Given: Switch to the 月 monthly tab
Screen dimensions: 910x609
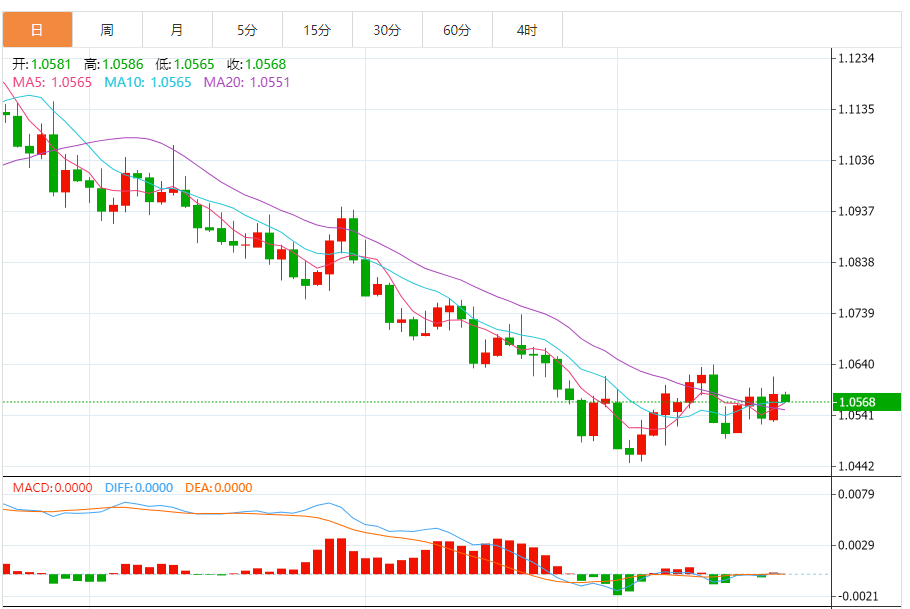Looking at the screenshot, I should [178, 30].
